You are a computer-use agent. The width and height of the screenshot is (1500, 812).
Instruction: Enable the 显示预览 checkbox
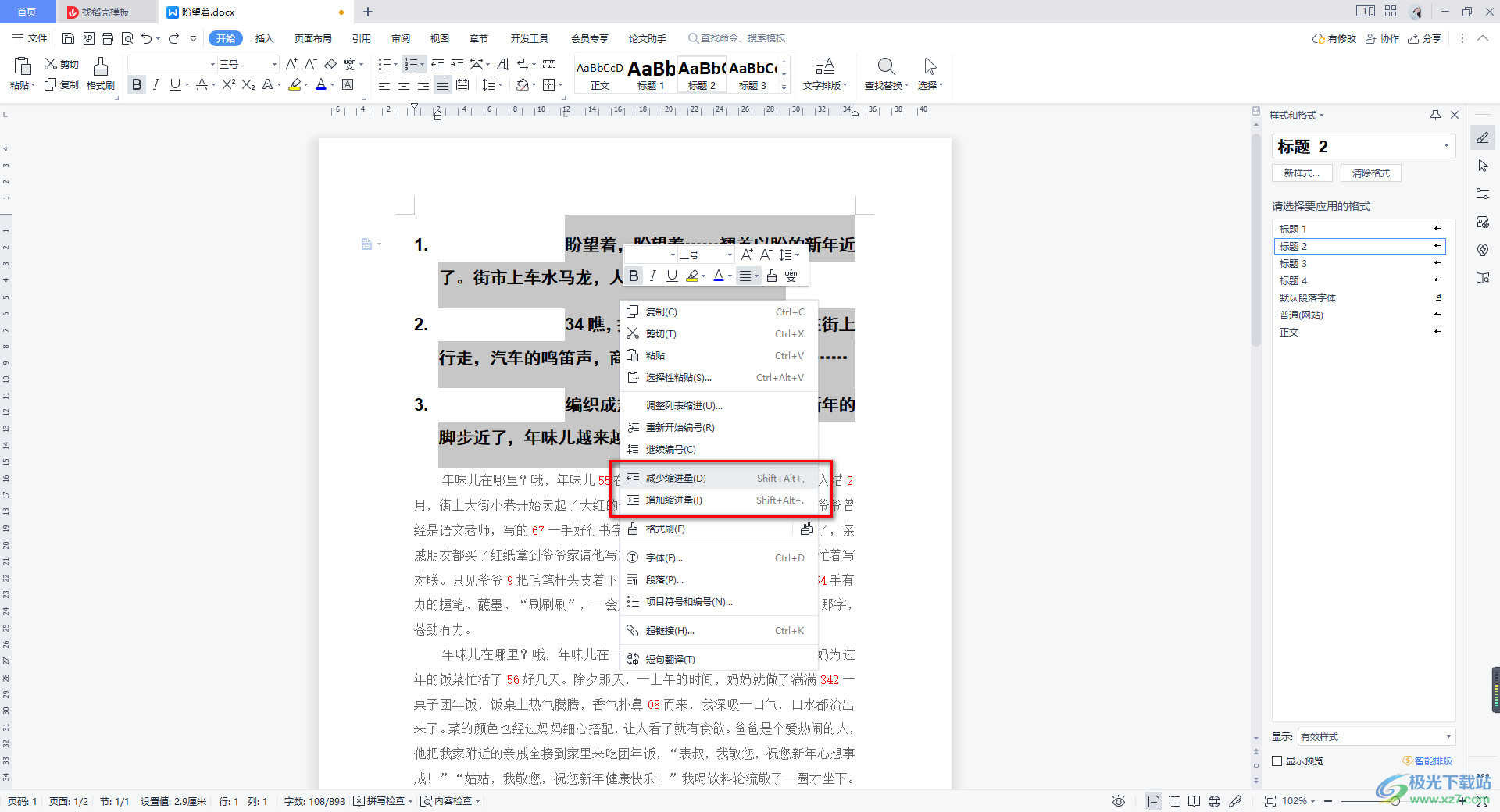[1277, 760]
